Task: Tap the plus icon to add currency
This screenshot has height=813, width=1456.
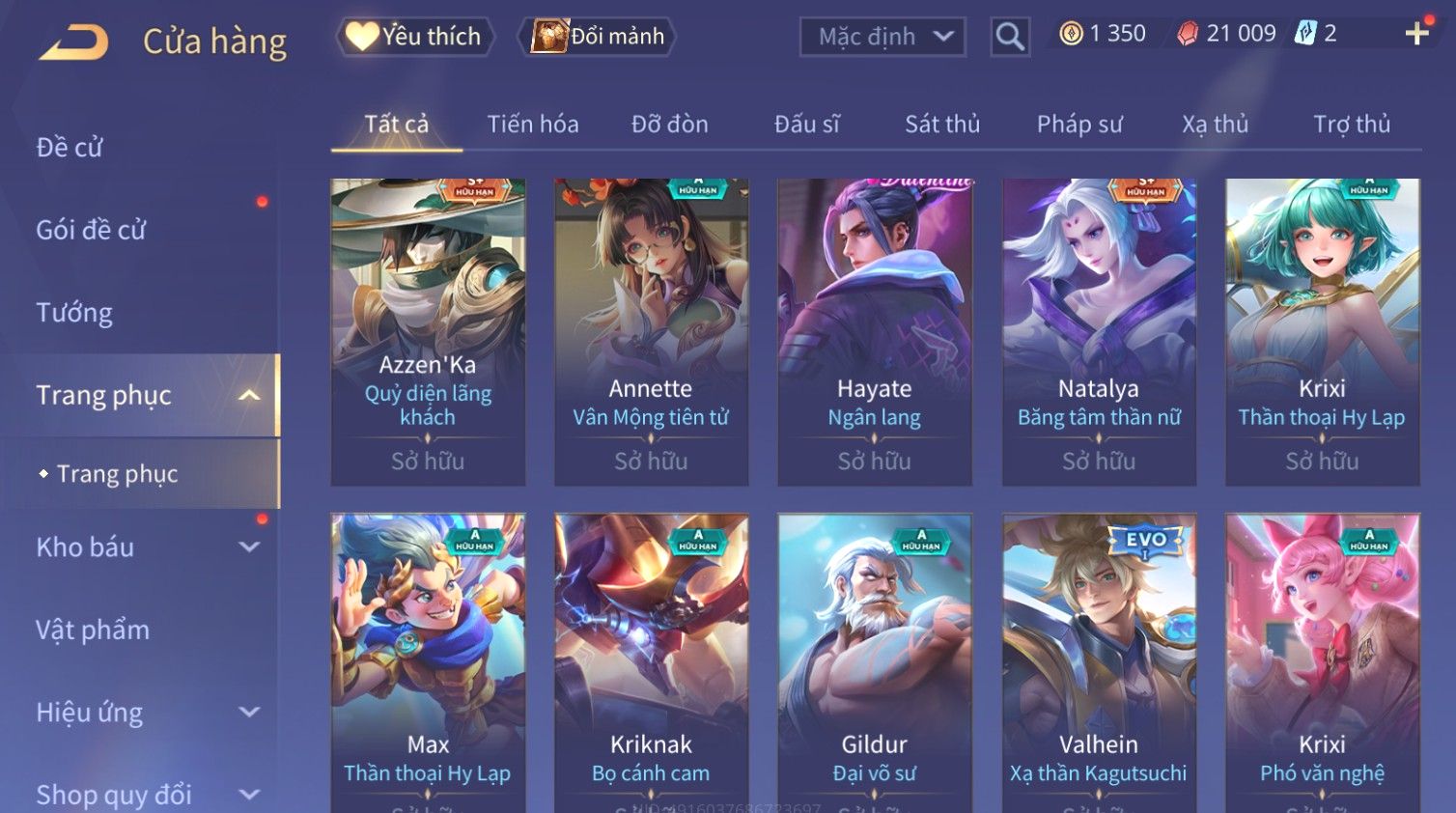Action: coord(1416,34)
